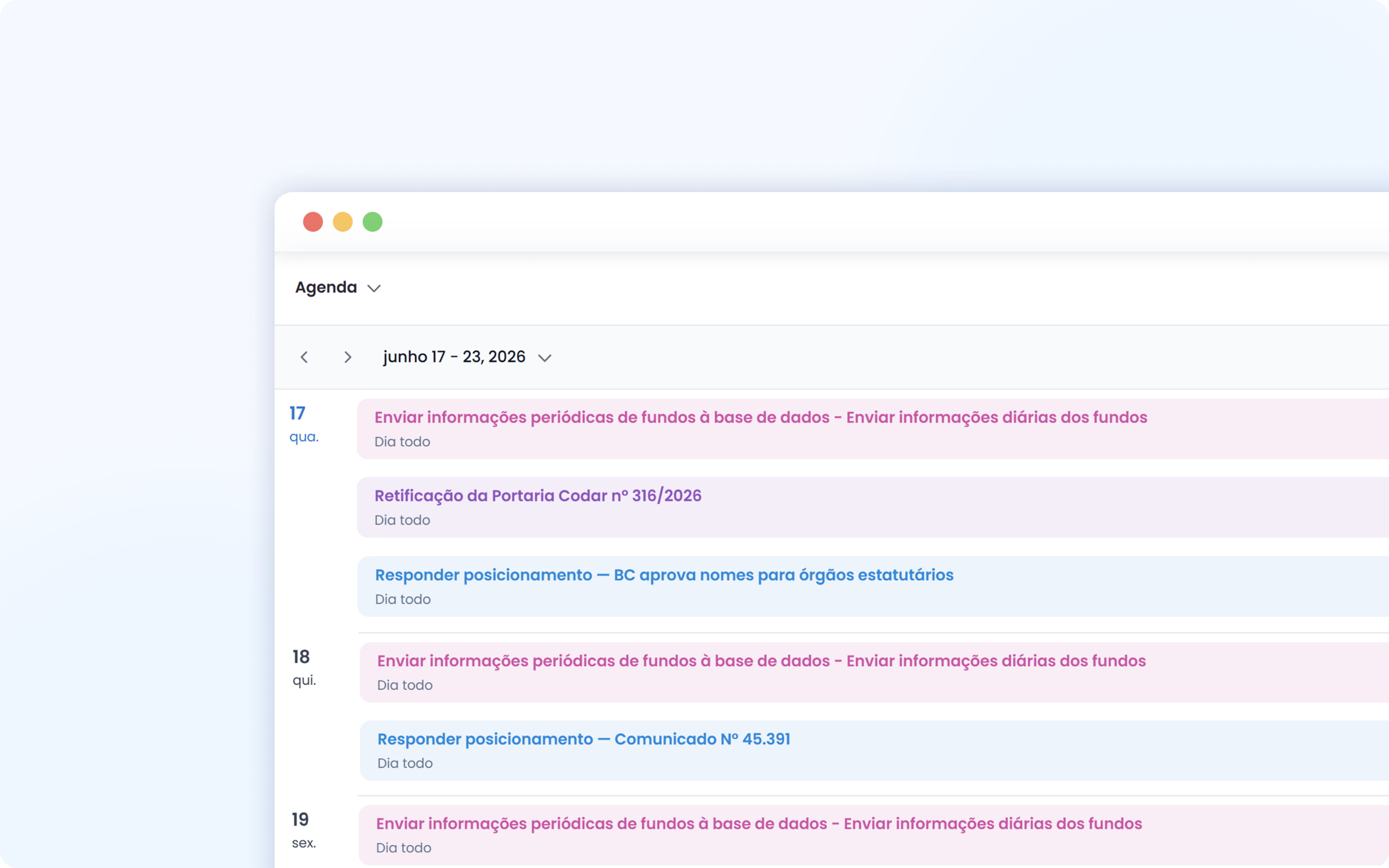The width and height of the screenshot is (1389, 868).
Task: Go to the previous week
Action: click(304, 357)
